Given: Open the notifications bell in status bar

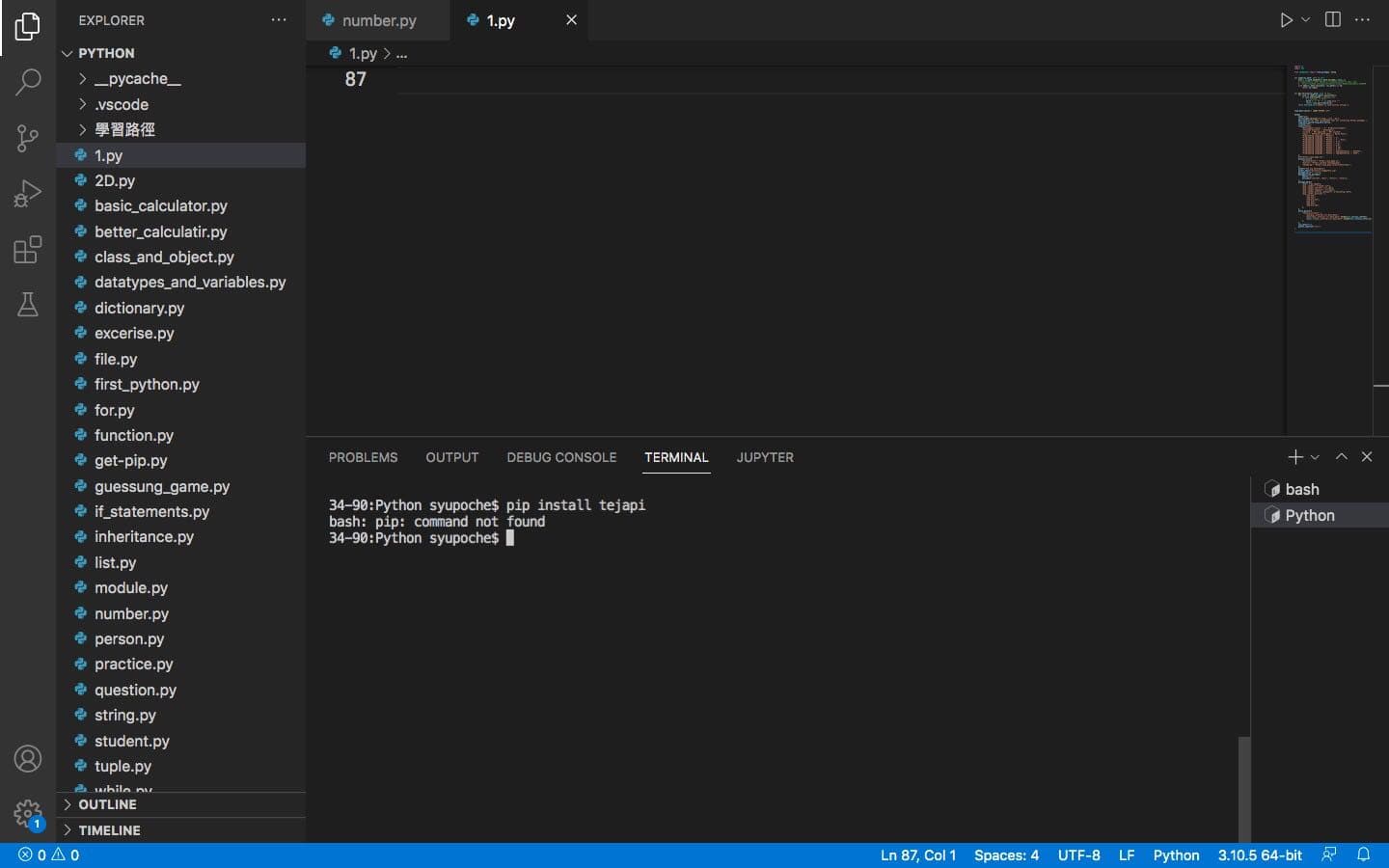Looking at the screenshot, I should point(1364,854).
